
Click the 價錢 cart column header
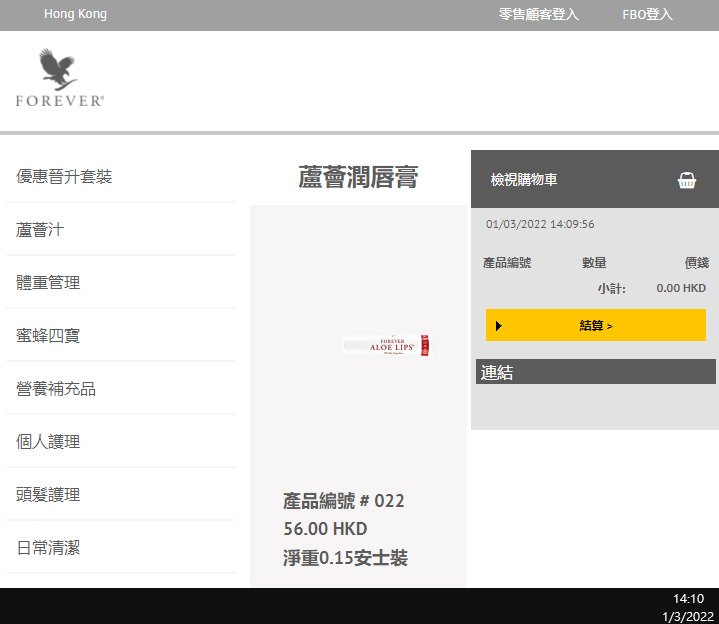tap(697, 263)
